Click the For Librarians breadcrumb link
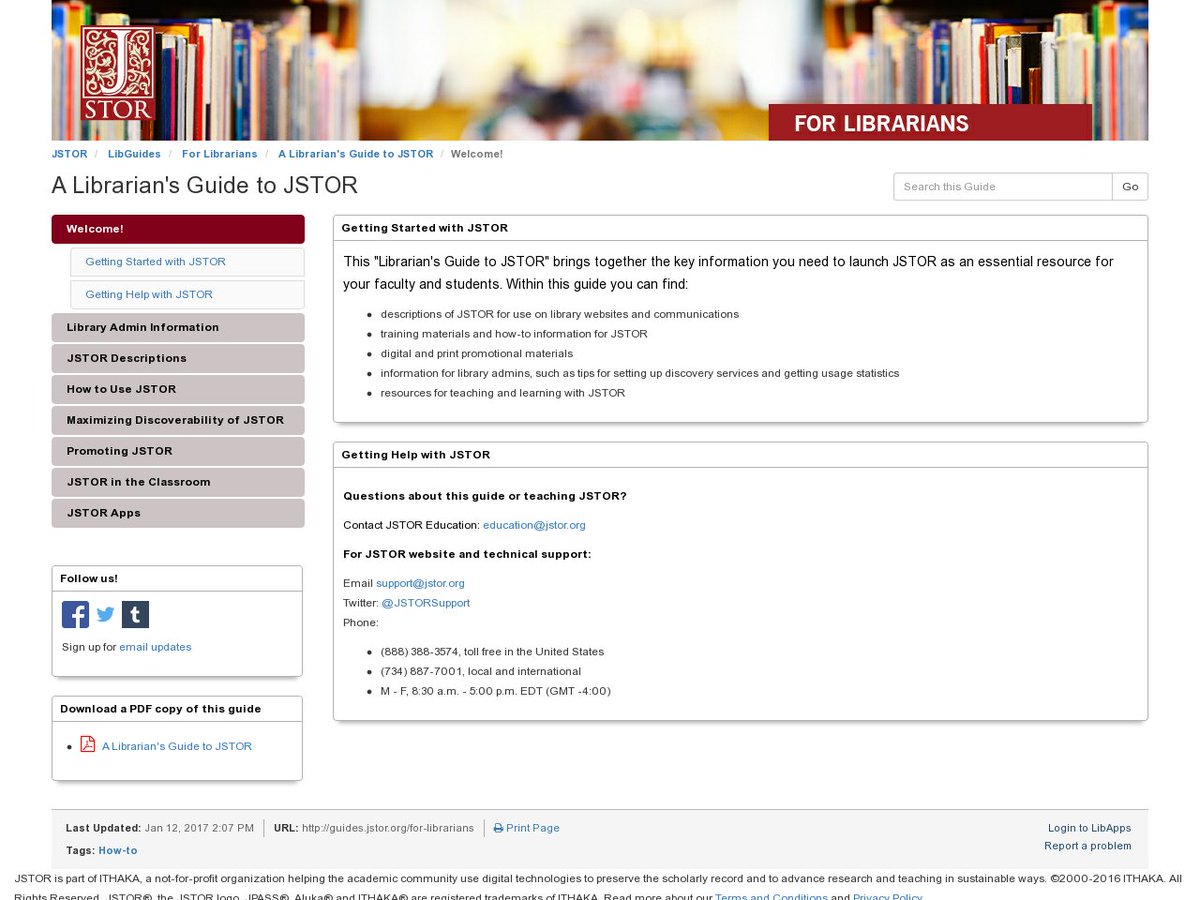The width and height of the screenshot is (1200, 900). (x=219, y=154)
